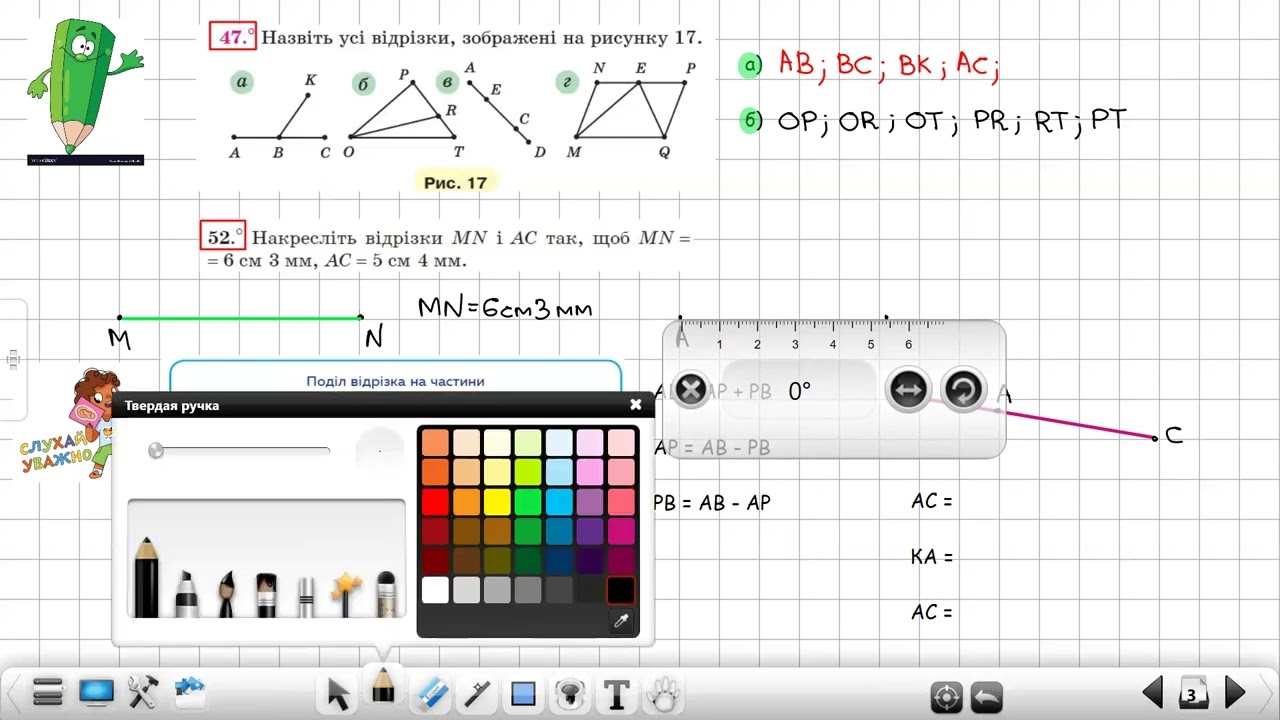Select the magenta pink color swatch
1280x720 pixels.
click(x=621, y=531)
